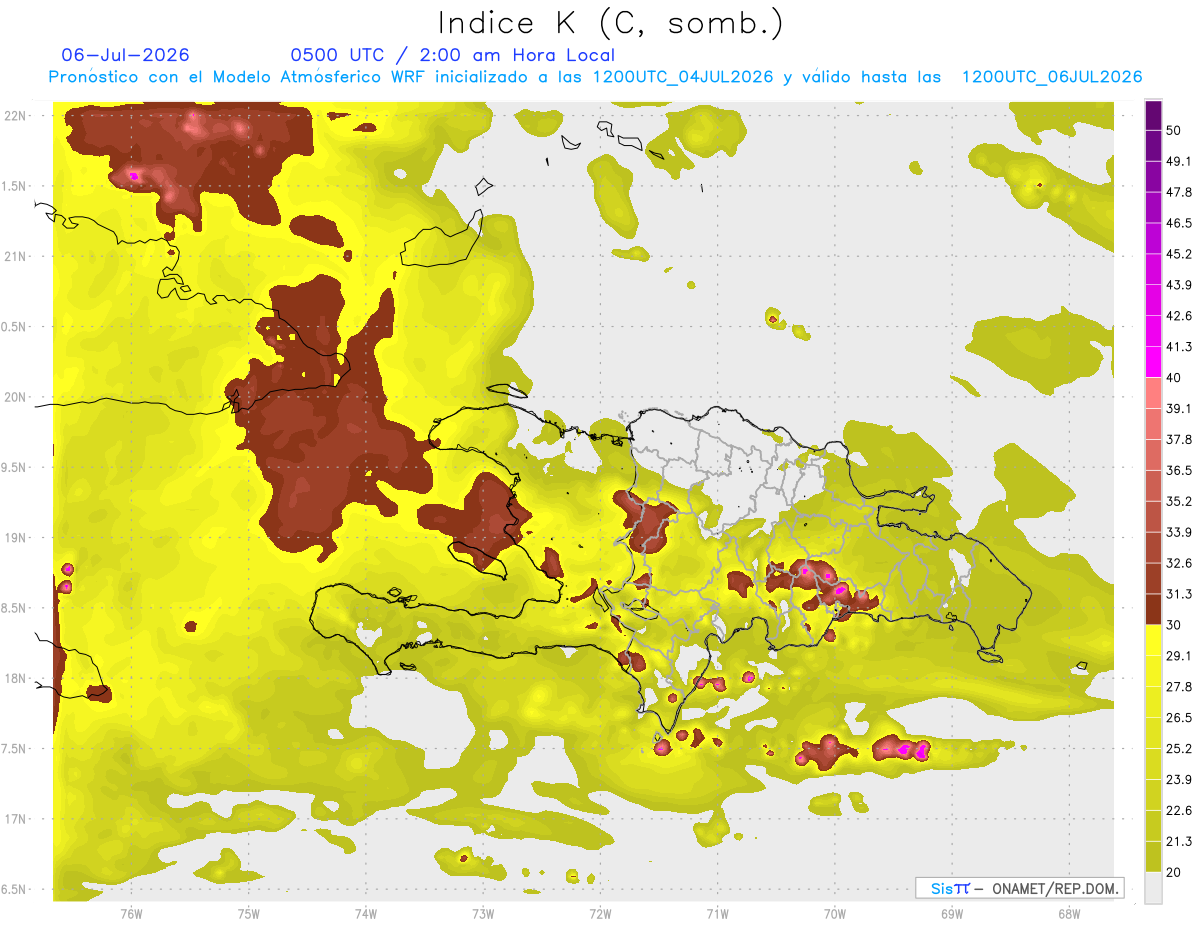Click the "74W" longitude label
The width and height of the screenshot is (1200, 927).
coord(366,914)
